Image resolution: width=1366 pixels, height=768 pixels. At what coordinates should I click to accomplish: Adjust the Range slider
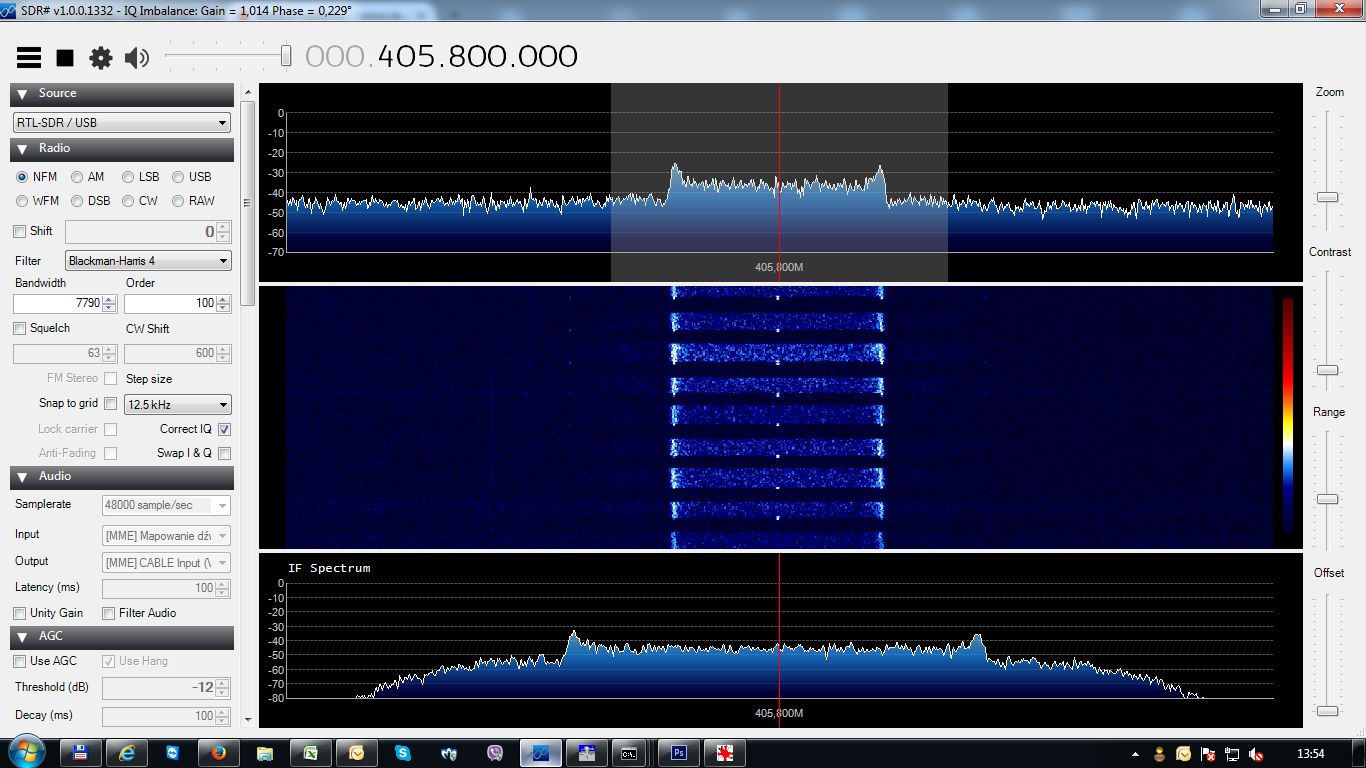(x=1327, y=499)
